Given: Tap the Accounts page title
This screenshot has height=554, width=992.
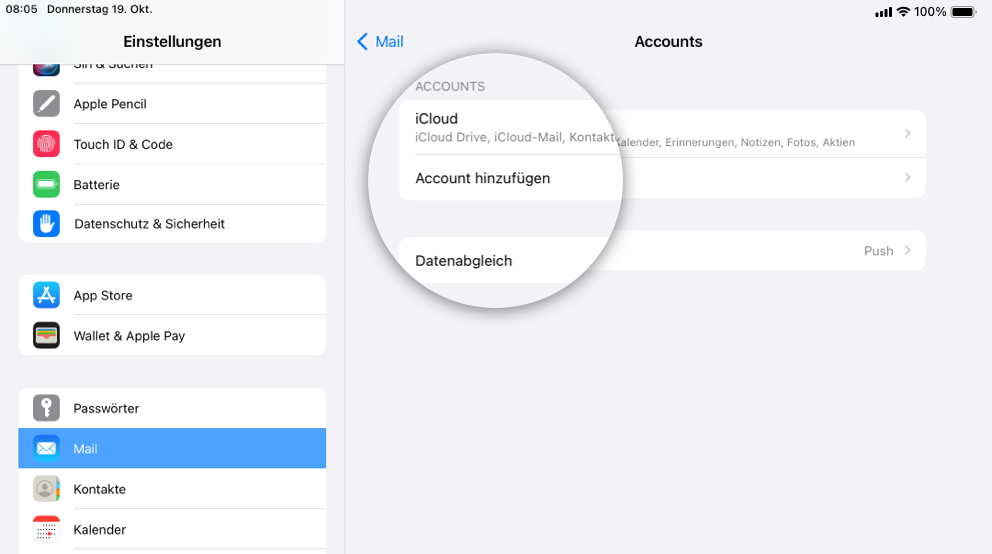Looking at the screenshot, I should click(x=668, y=42).
